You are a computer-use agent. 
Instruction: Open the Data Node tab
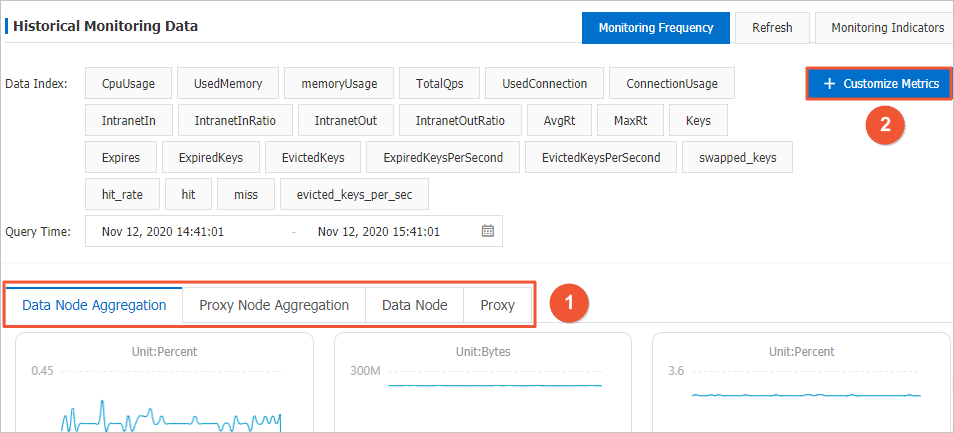pyautogui.click(x=414, y=305)
